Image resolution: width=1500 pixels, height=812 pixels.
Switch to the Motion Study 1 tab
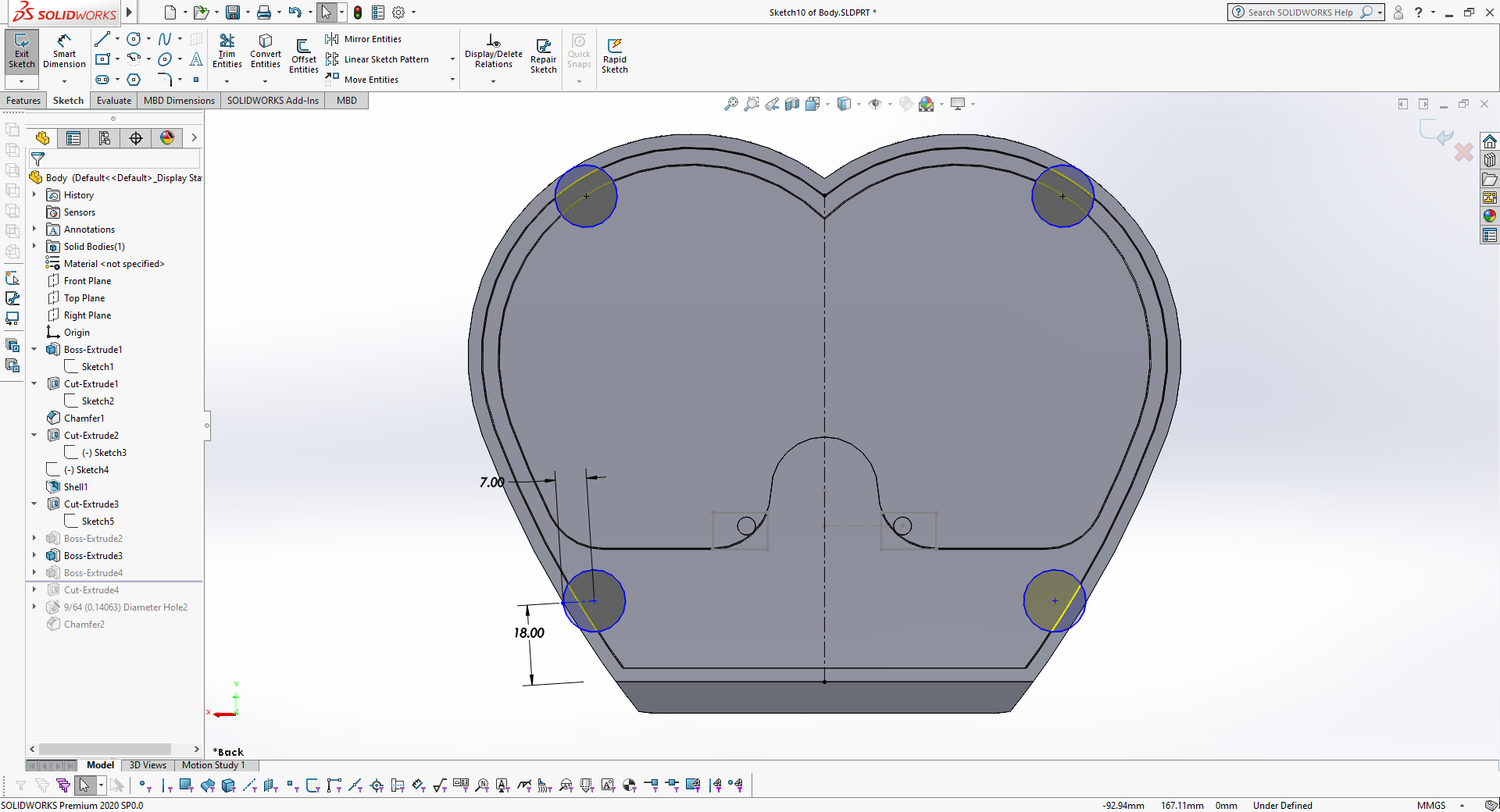point(213,765)
